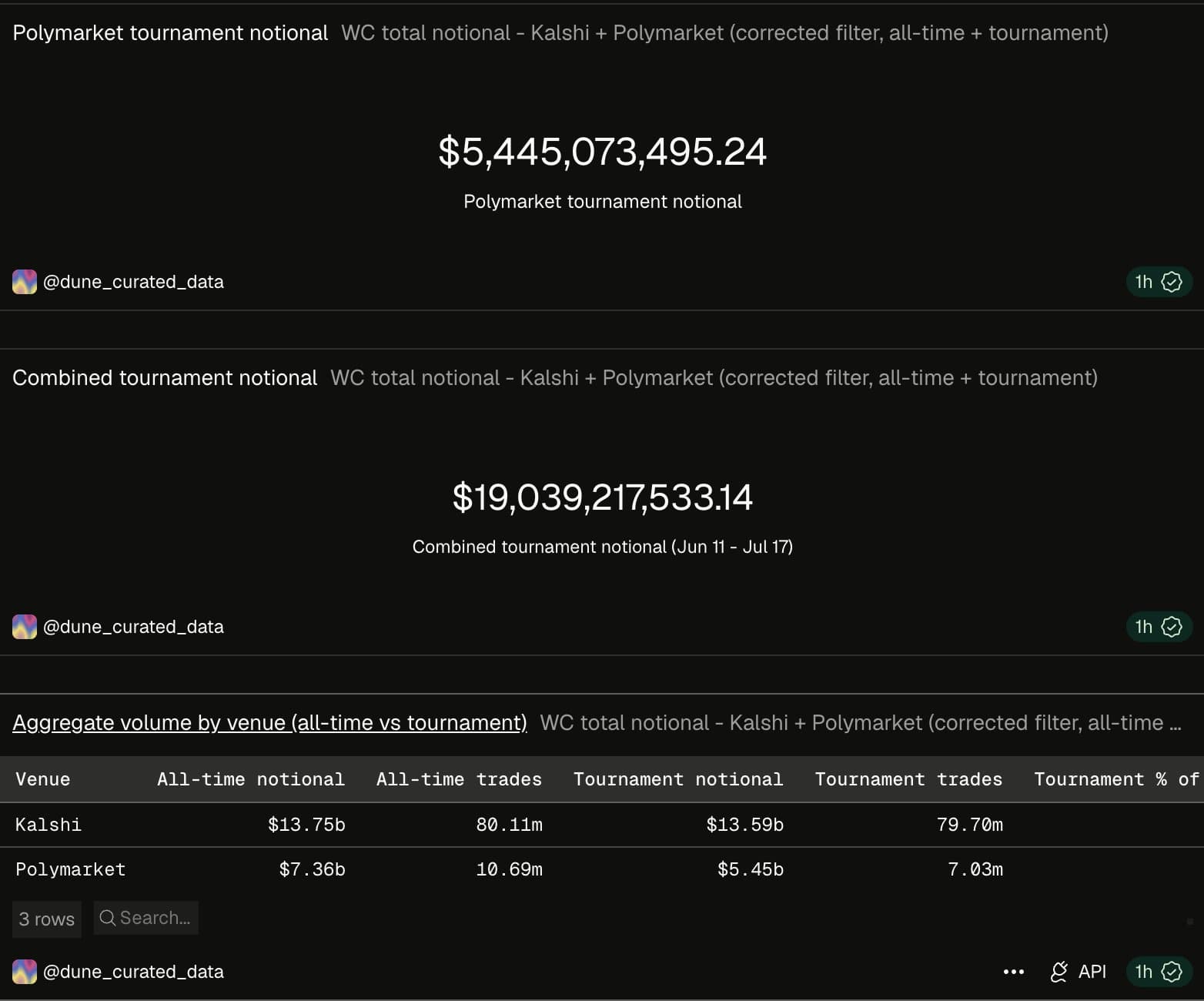Click the Kalshi venue cell
Image resolution: width=1204 pixels, height=1001 pixels.
(48, 825)
